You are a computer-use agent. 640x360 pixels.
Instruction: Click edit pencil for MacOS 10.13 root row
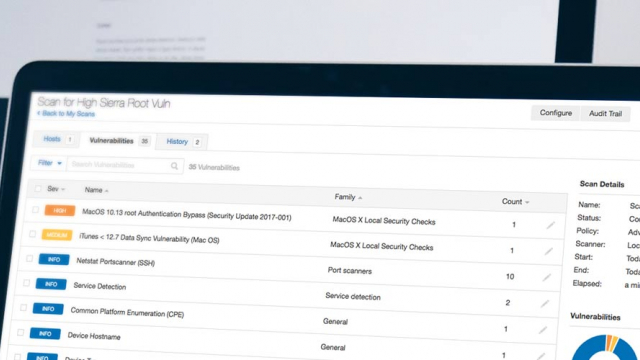pyautogui.click(x=550, y=225)
